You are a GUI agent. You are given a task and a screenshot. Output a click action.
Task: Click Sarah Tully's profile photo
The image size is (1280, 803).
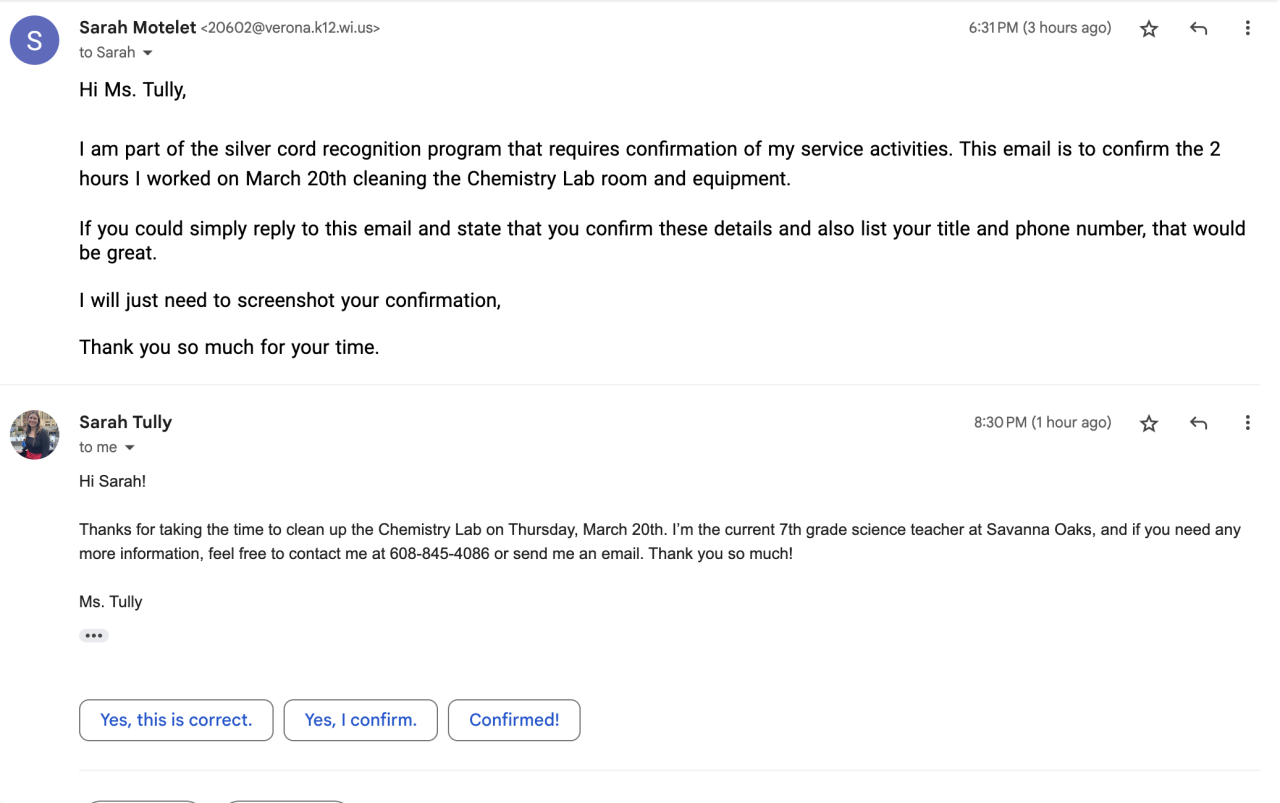point(34,435)
